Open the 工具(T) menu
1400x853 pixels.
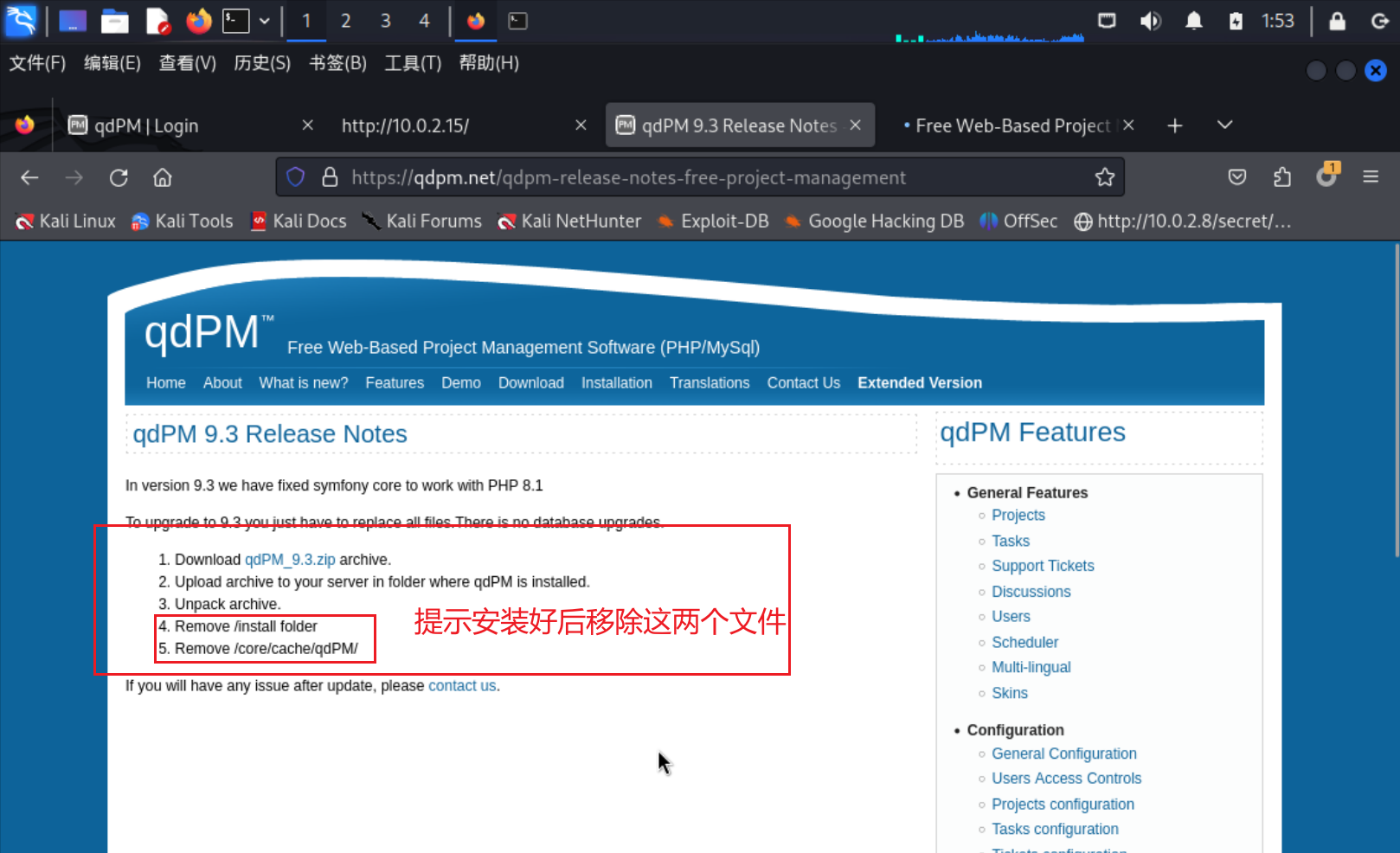click(x=413, y=63)
